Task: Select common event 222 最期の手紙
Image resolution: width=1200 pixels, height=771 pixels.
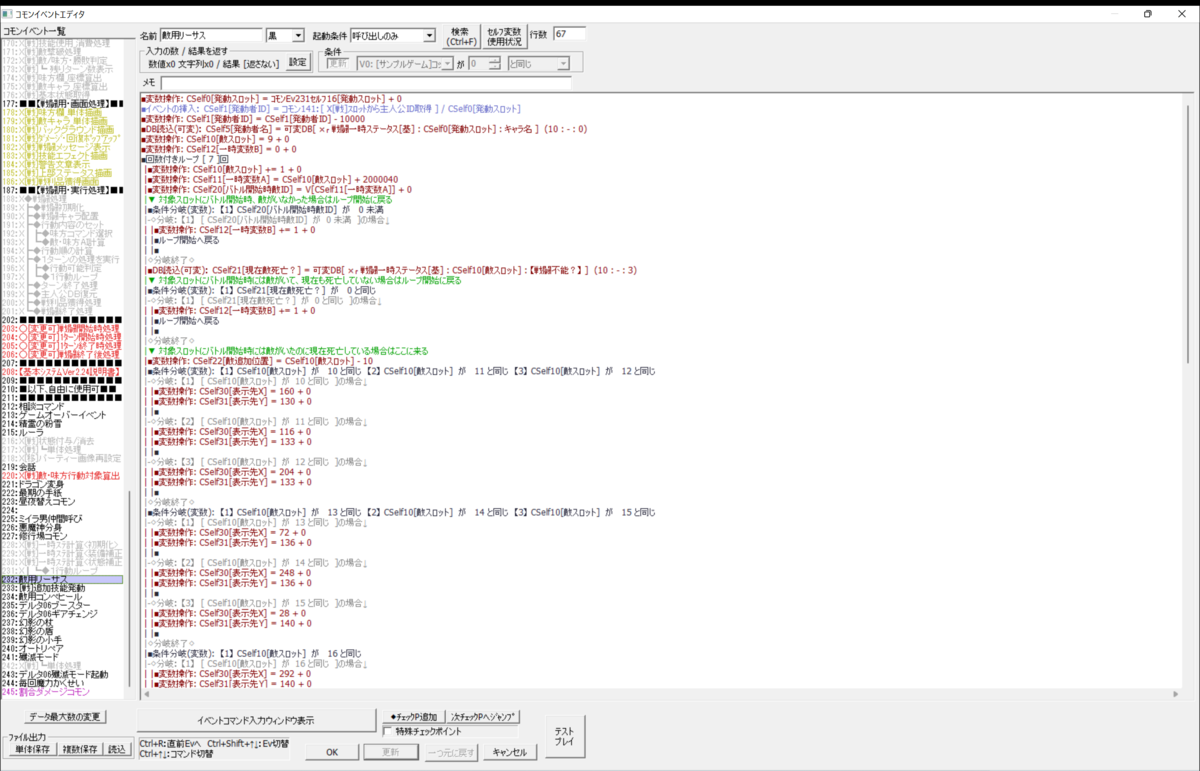Action: [63, 493]
